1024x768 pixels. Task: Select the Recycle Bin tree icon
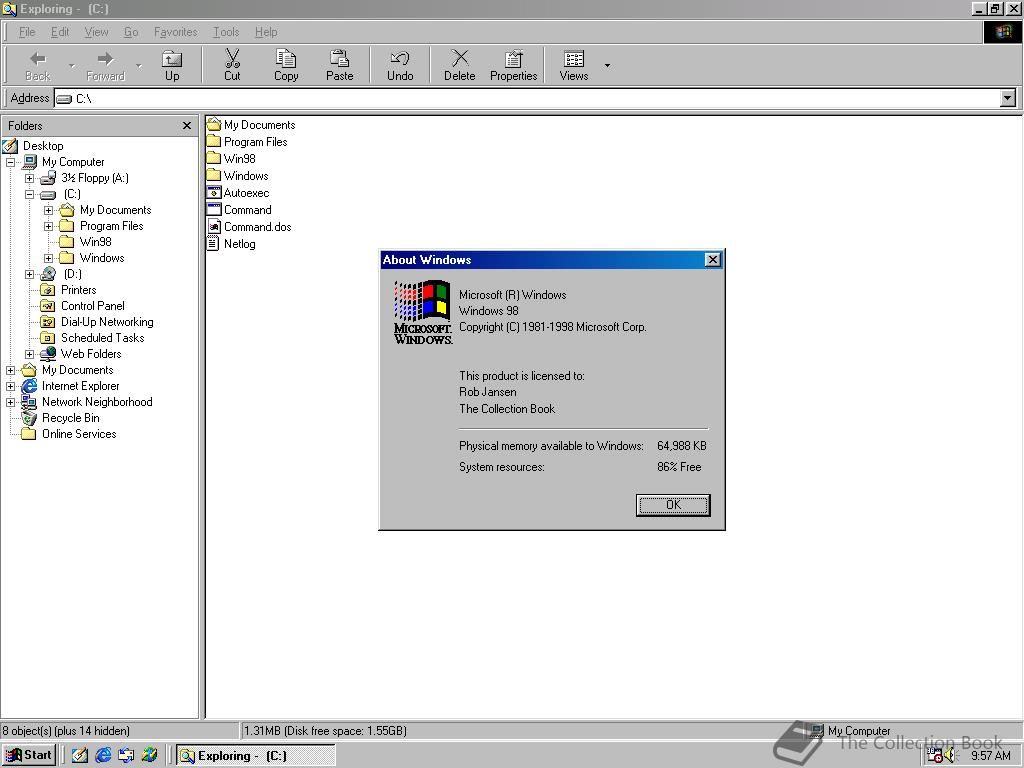coord(29,418)
